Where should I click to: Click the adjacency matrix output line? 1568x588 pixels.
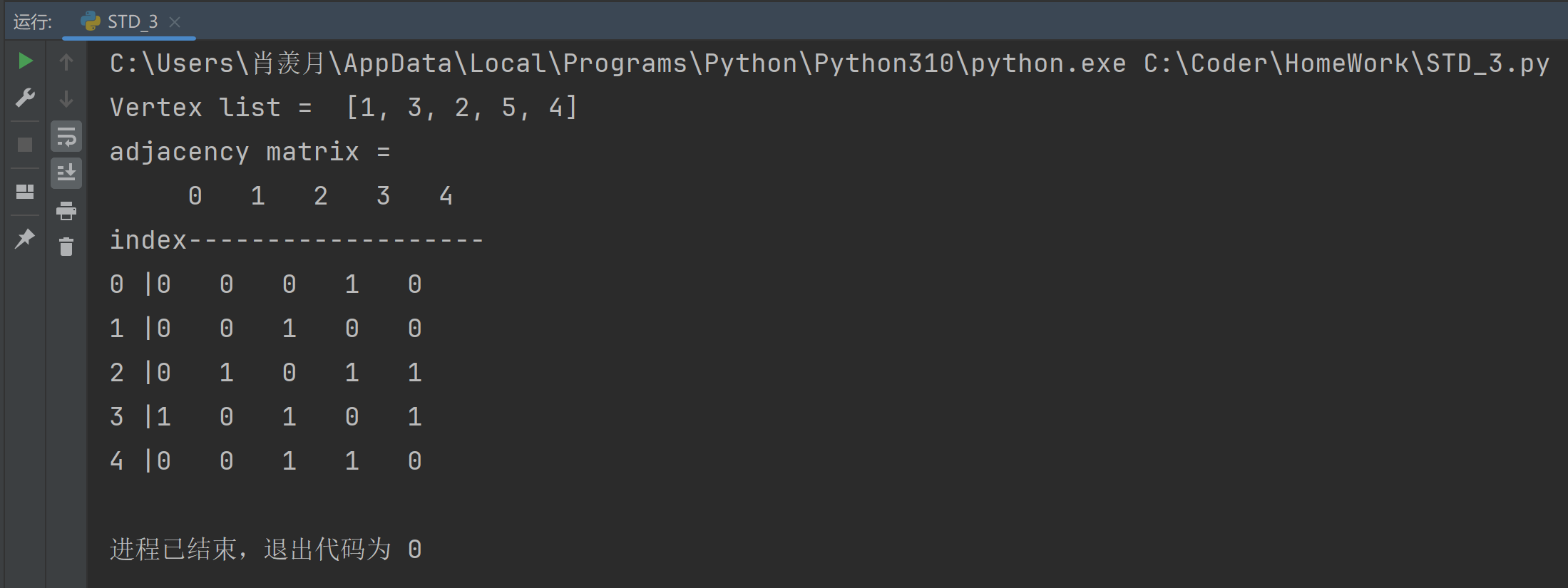click(x=250, y=152)
